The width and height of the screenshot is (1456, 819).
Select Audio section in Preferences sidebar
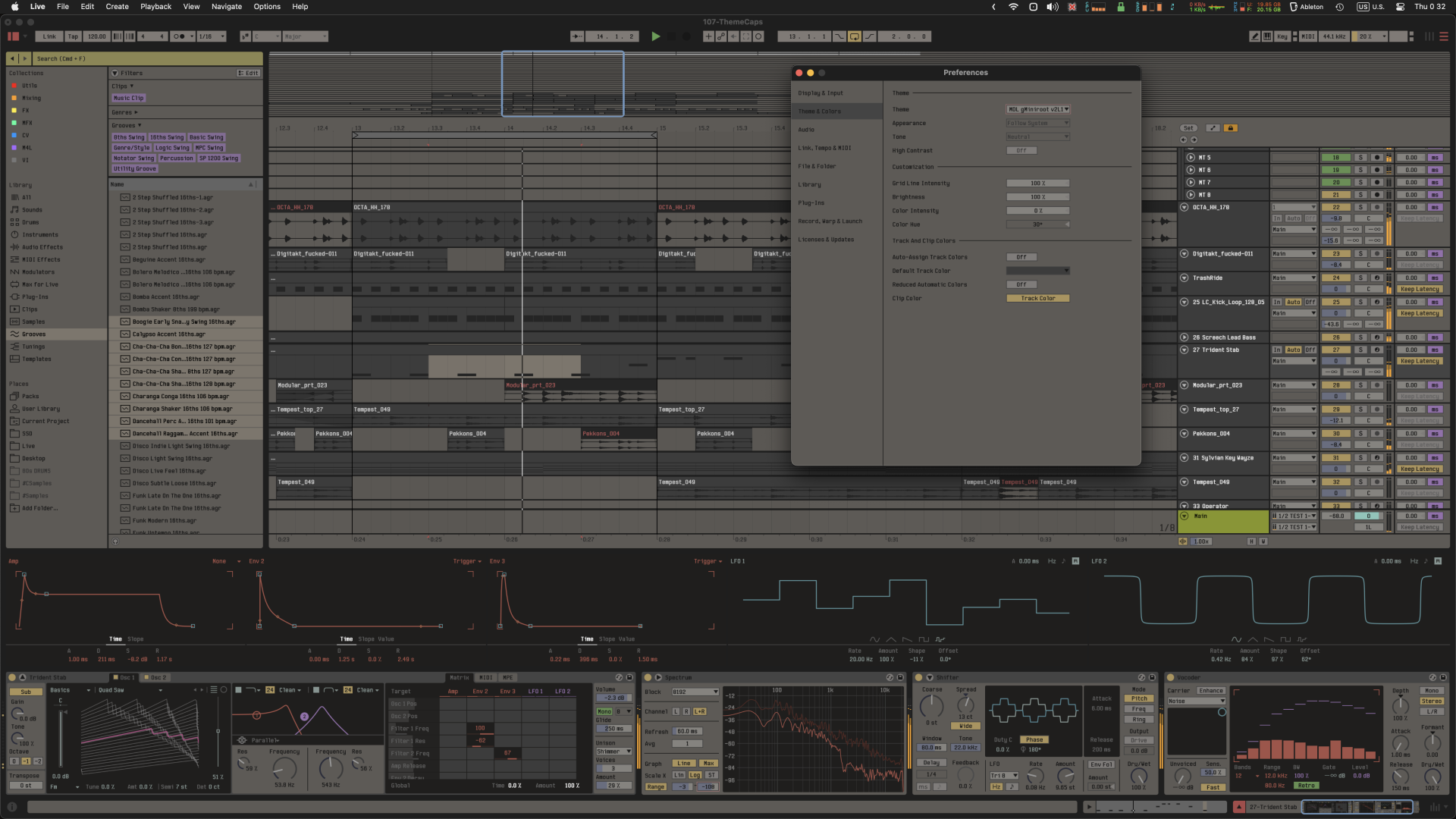click(808, 129)
